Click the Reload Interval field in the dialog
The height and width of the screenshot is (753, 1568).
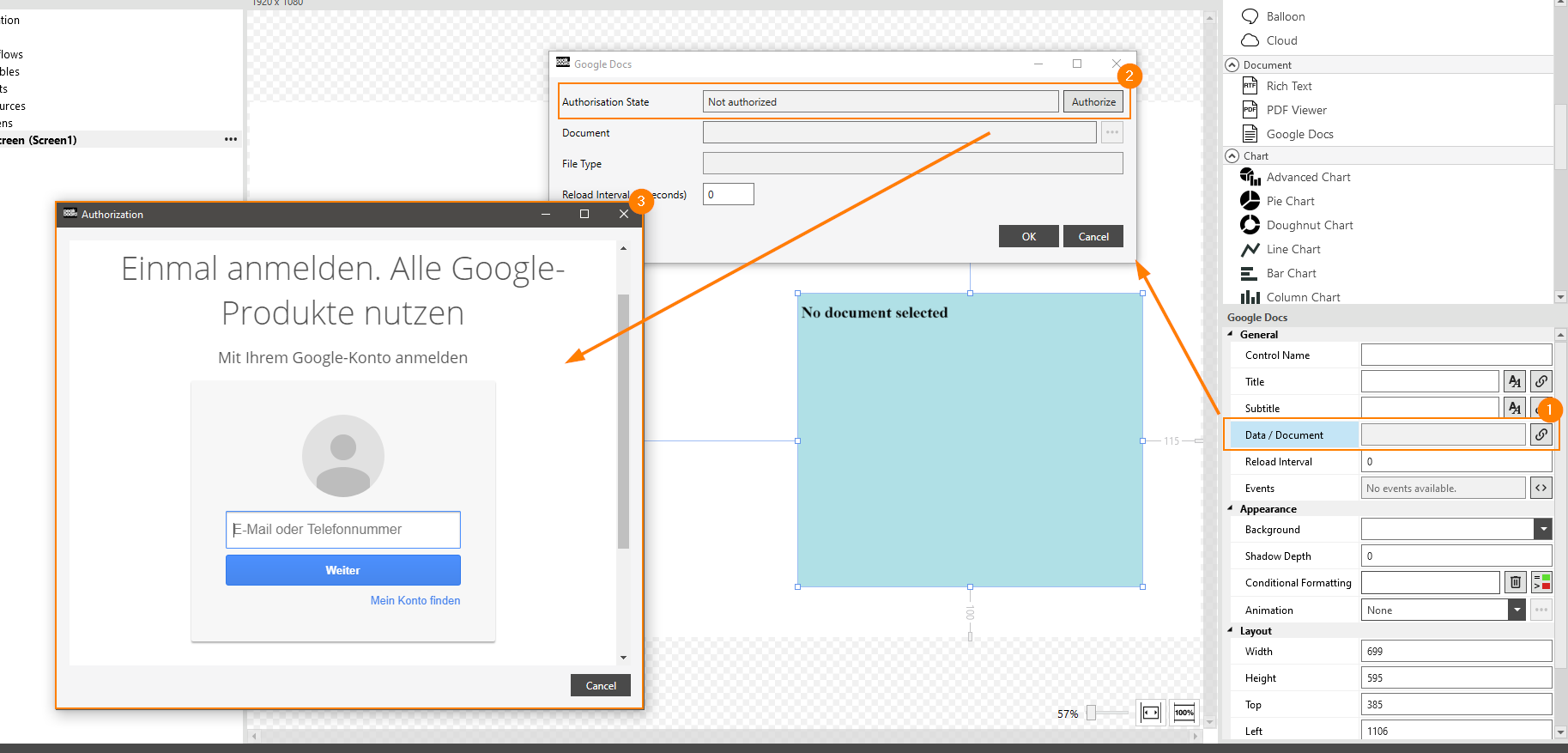point(728,194)
